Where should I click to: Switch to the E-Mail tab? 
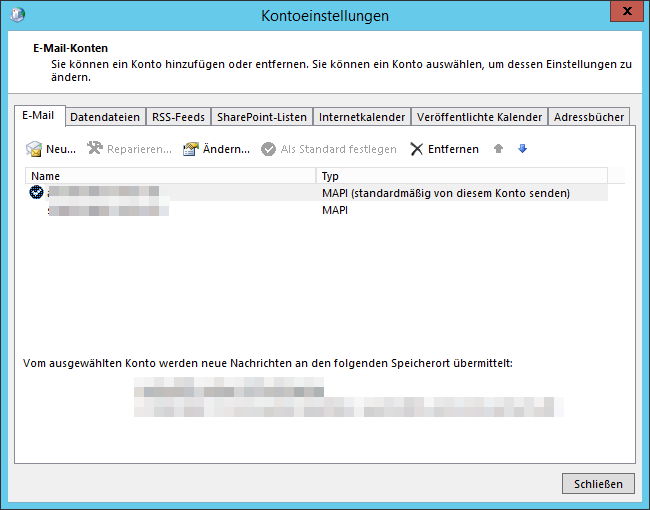[x=42, y=116]
